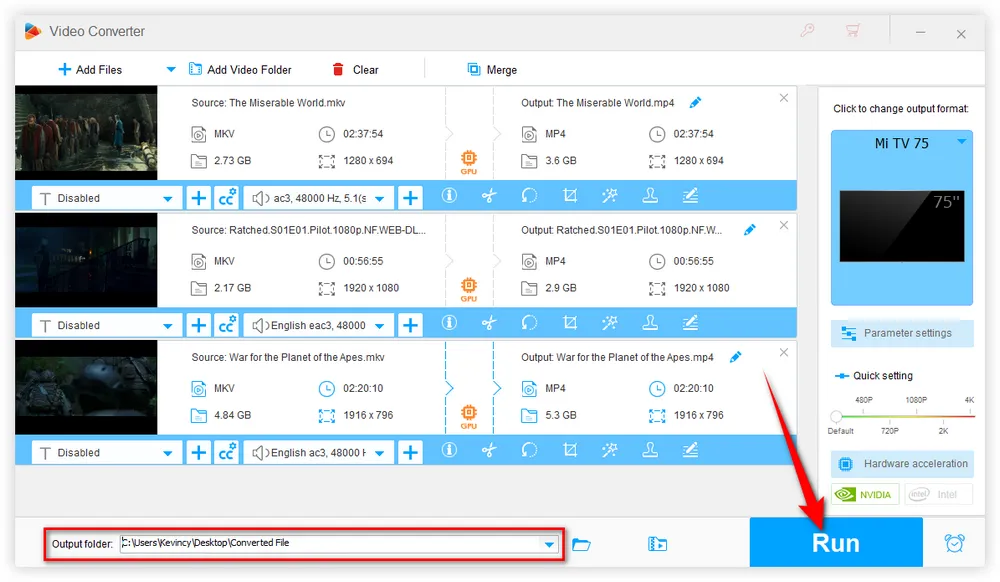The height and width of the screenshot is (582, 1000).
Task: Set quick setting to 4K mark
Action: point(969,400)
